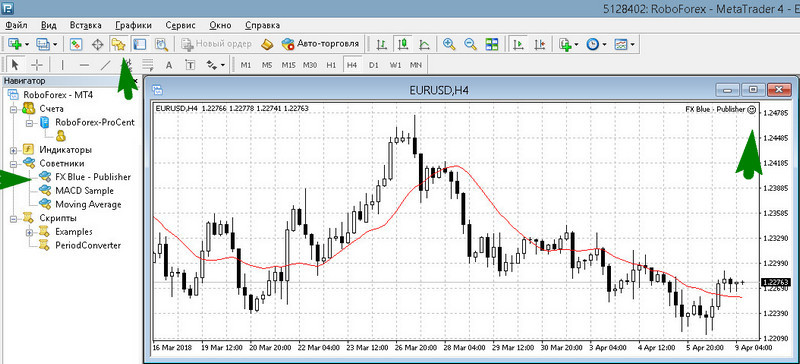The image size is (800, 364).
Task: Switch chart to D1 timeframe
Action: [x=374, y=65]
